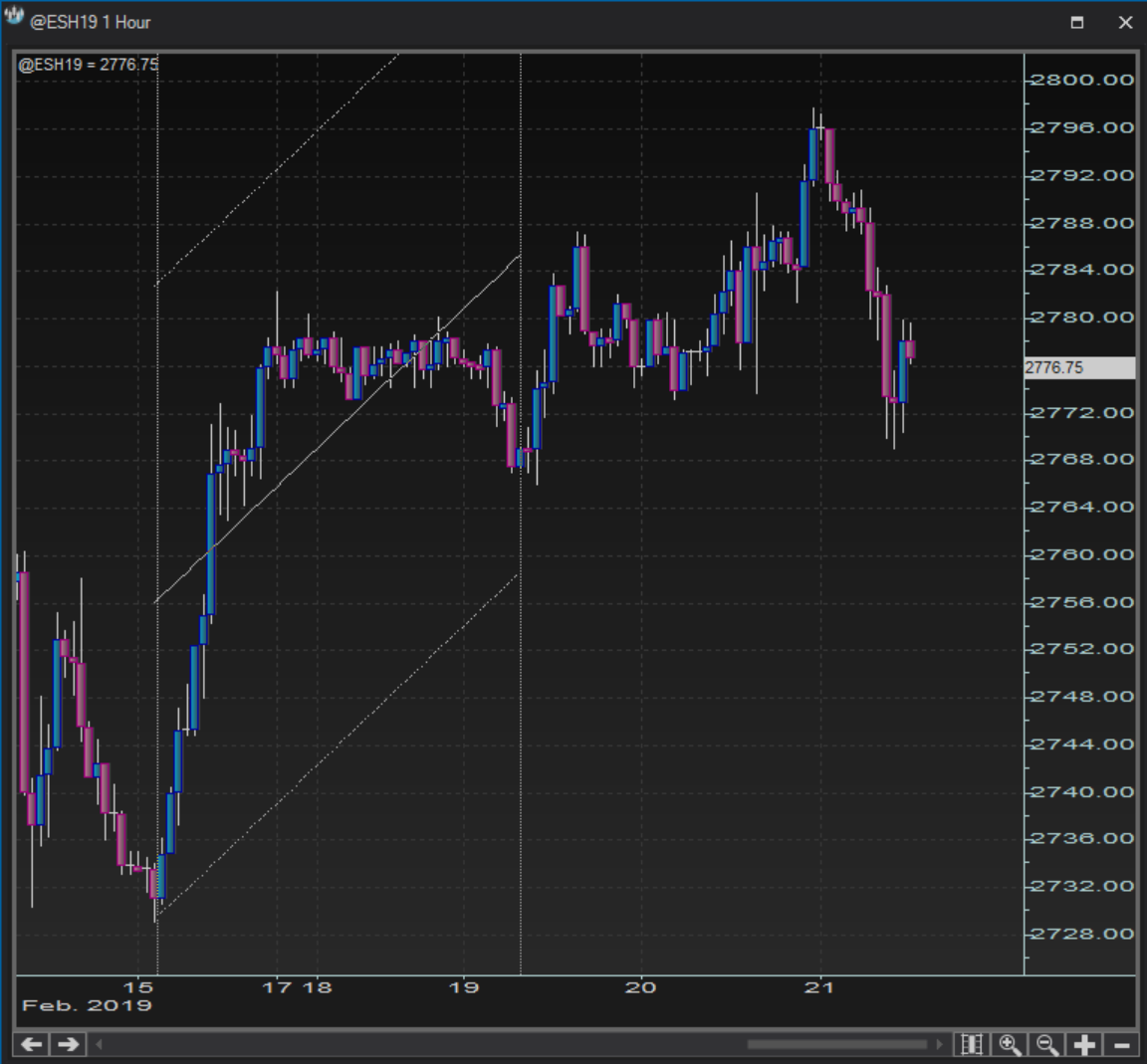Click the '15' date label on the time axis
Screen dimensions: 1147x1064
click(138, 987)
